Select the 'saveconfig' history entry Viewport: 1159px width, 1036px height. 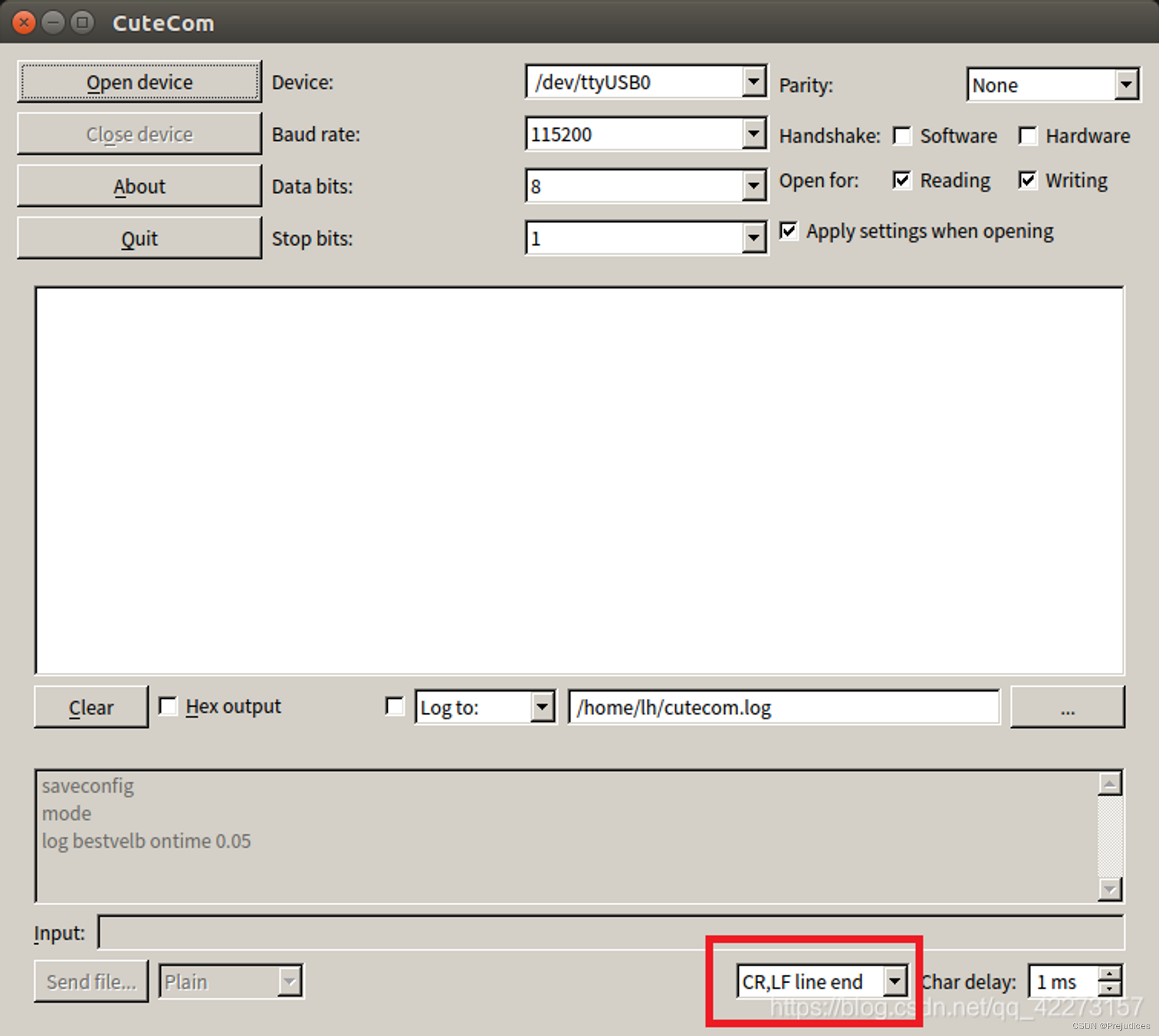(x=88, y=786)
